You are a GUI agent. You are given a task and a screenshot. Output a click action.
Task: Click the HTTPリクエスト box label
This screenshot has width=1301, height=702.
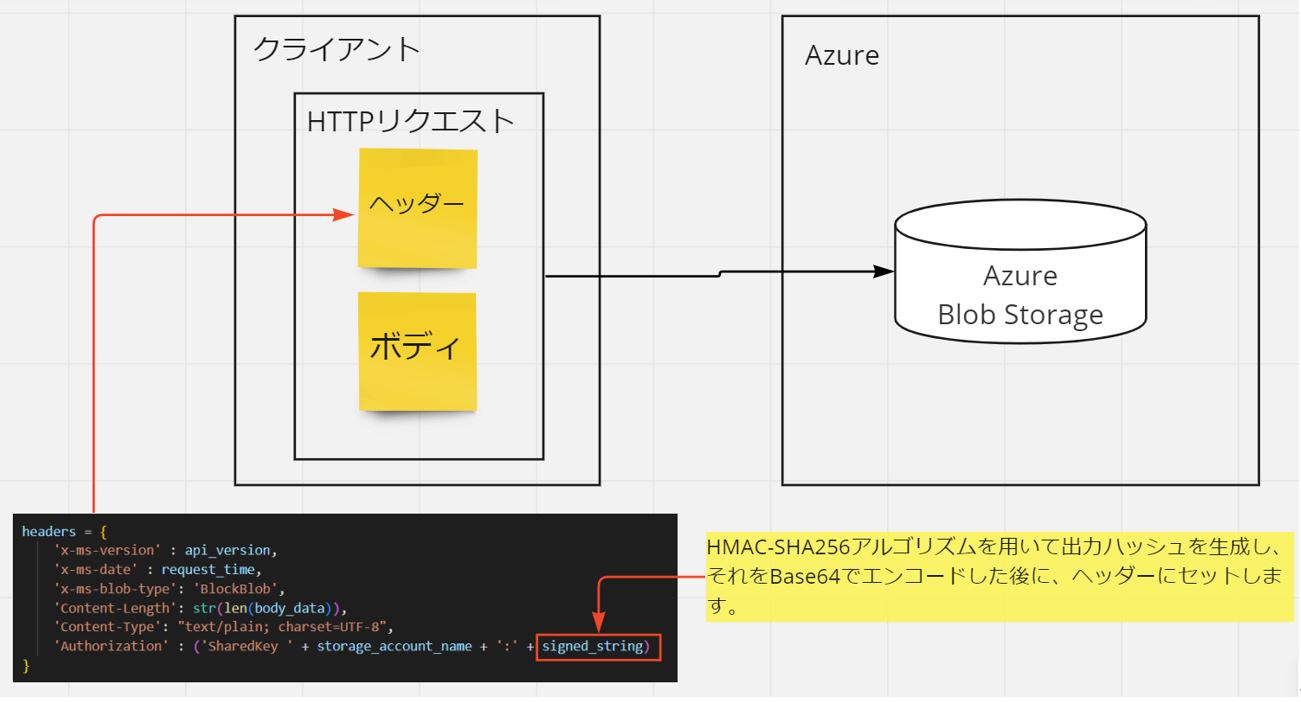pos(410,121)
